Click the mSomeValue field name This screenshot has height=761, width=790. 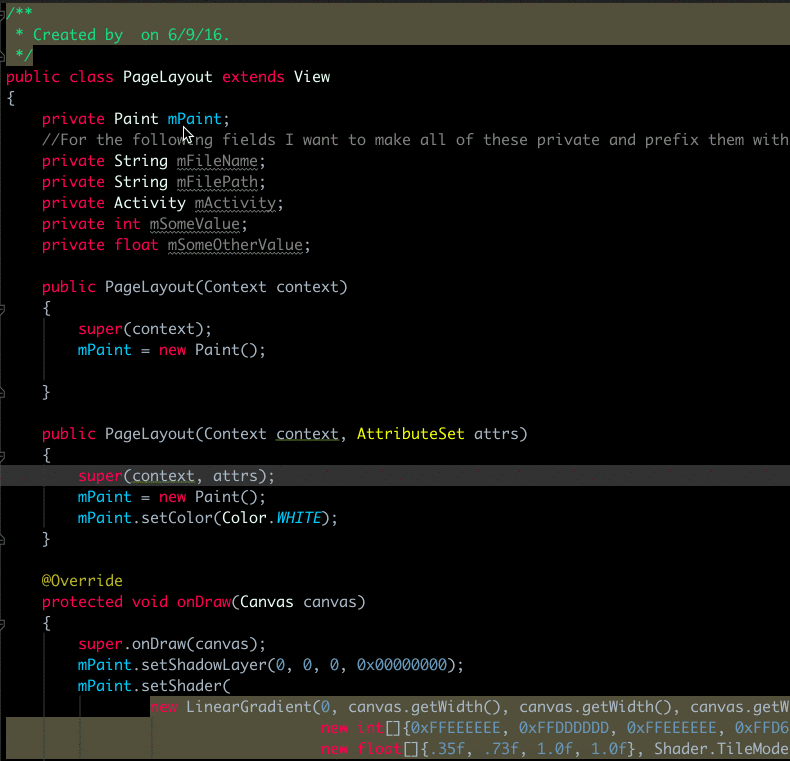[x=194, y=224]
